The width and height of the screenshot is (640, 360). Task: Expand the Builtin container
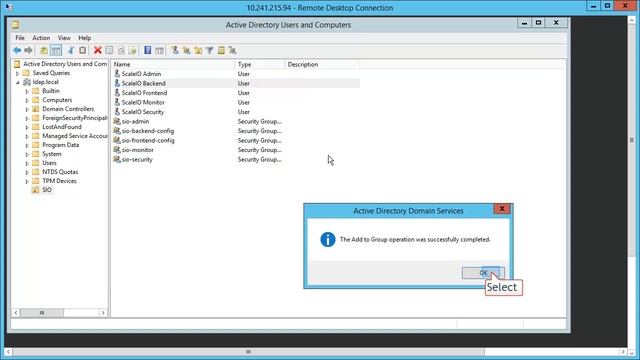27,91
